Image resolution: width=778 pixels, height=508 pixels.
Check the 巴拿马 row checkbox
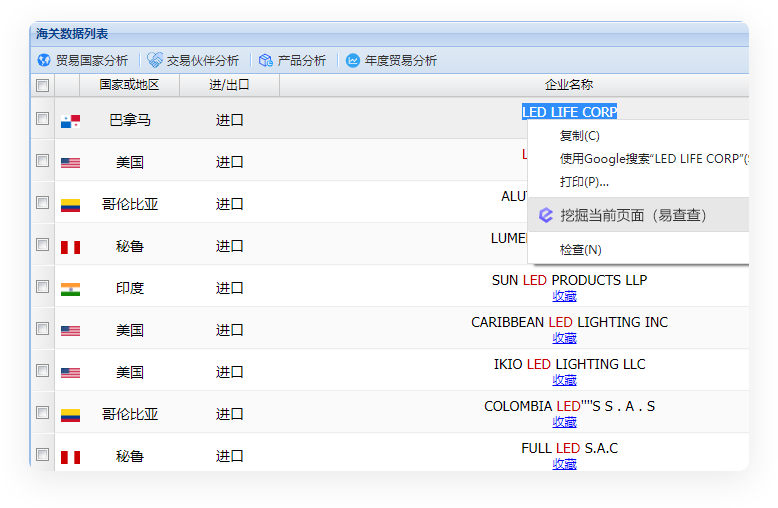coord(43,119)
